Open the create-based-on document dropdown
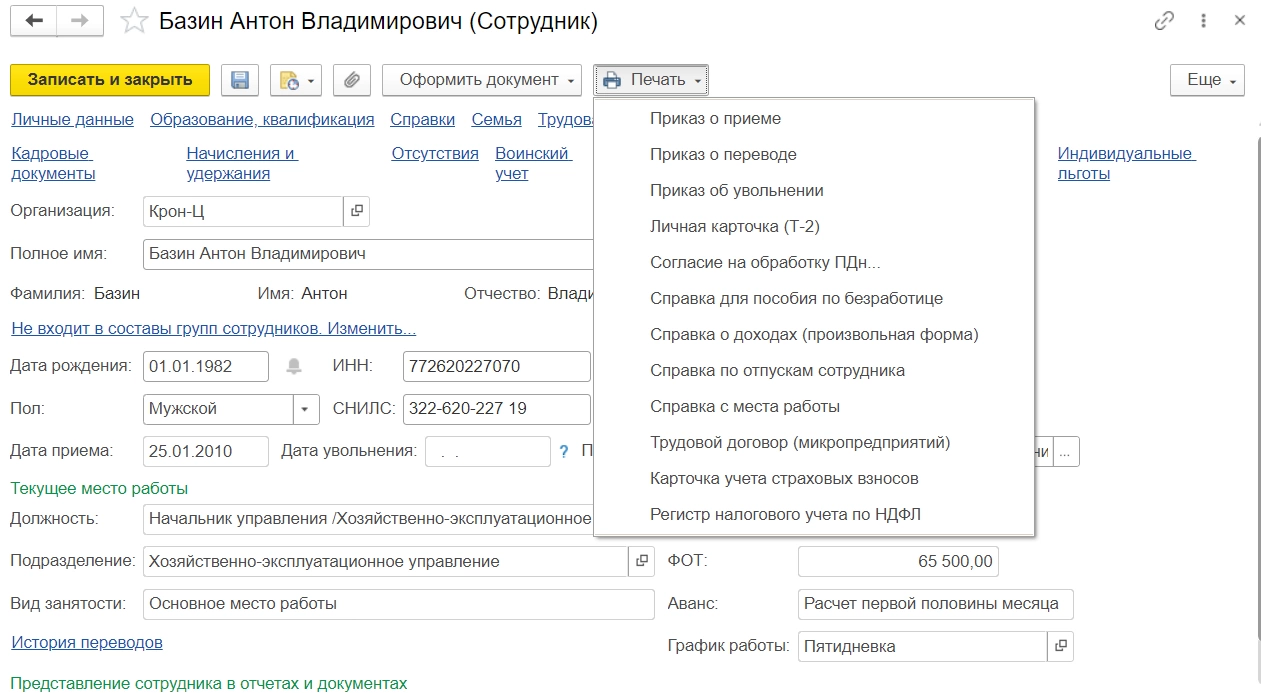Viewport: 1261px width, 693px height. point(296,80)
